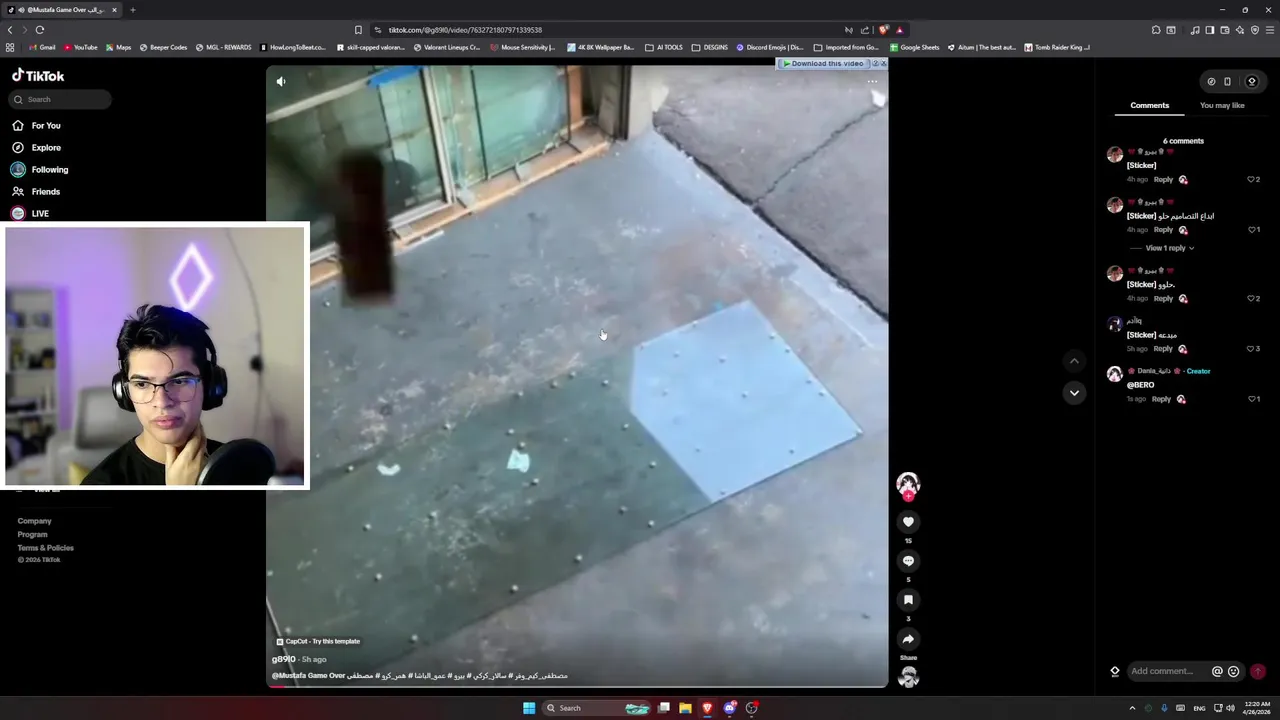Expand View 1 reply
The width and height of the screenshot is (1280, 720).
1169,248
